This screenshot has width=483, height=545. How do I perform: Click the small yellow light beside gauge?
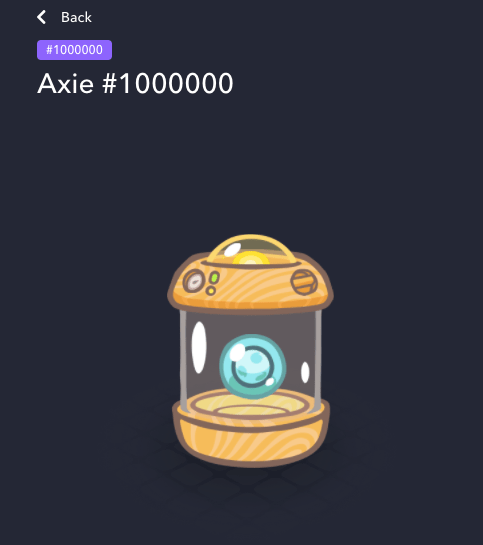pyautogui.click(x=211, y=291)
